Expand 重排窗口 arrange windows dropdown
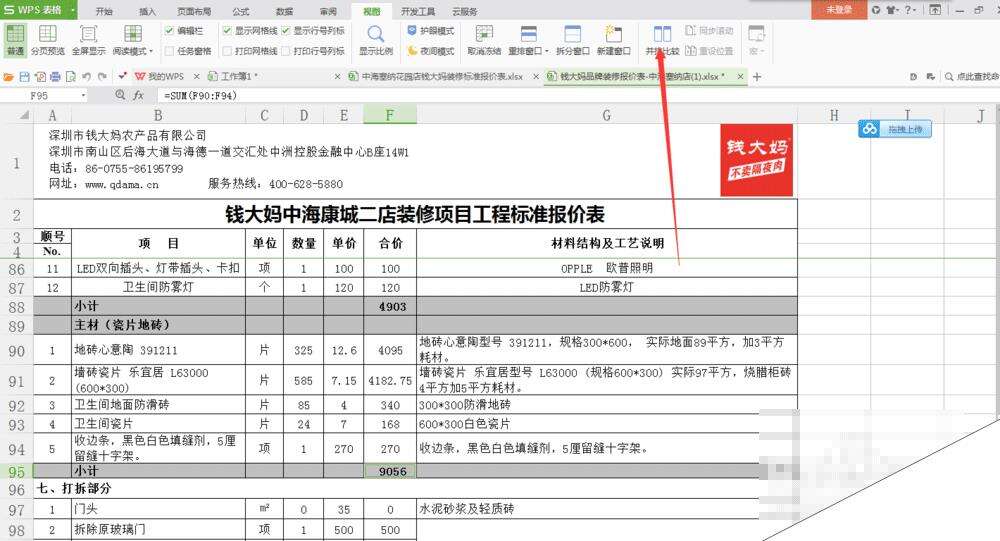The width and height of the screenshot is (1000, 541). [547, 51]
